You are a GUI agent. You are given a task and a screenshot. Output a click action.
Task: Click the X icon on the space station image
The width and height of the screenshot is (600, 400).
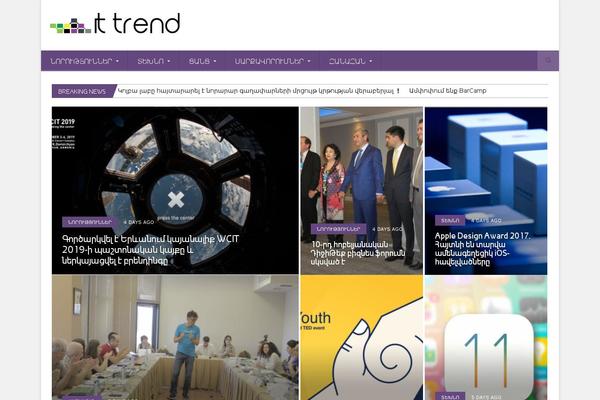pyautogui.click(x=176, y=200)
